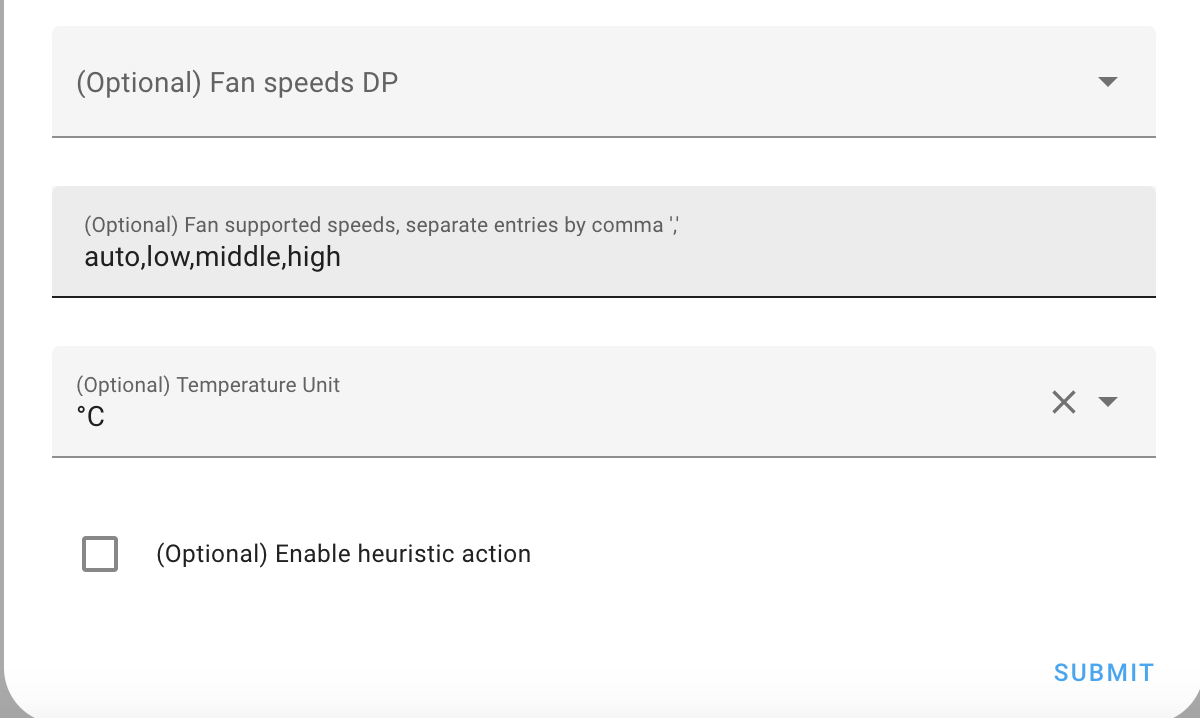This screenshot has width=1200, height=718.
Task: Clear the Temperature Unit selection with X
Action: [x=1064, y=402]
